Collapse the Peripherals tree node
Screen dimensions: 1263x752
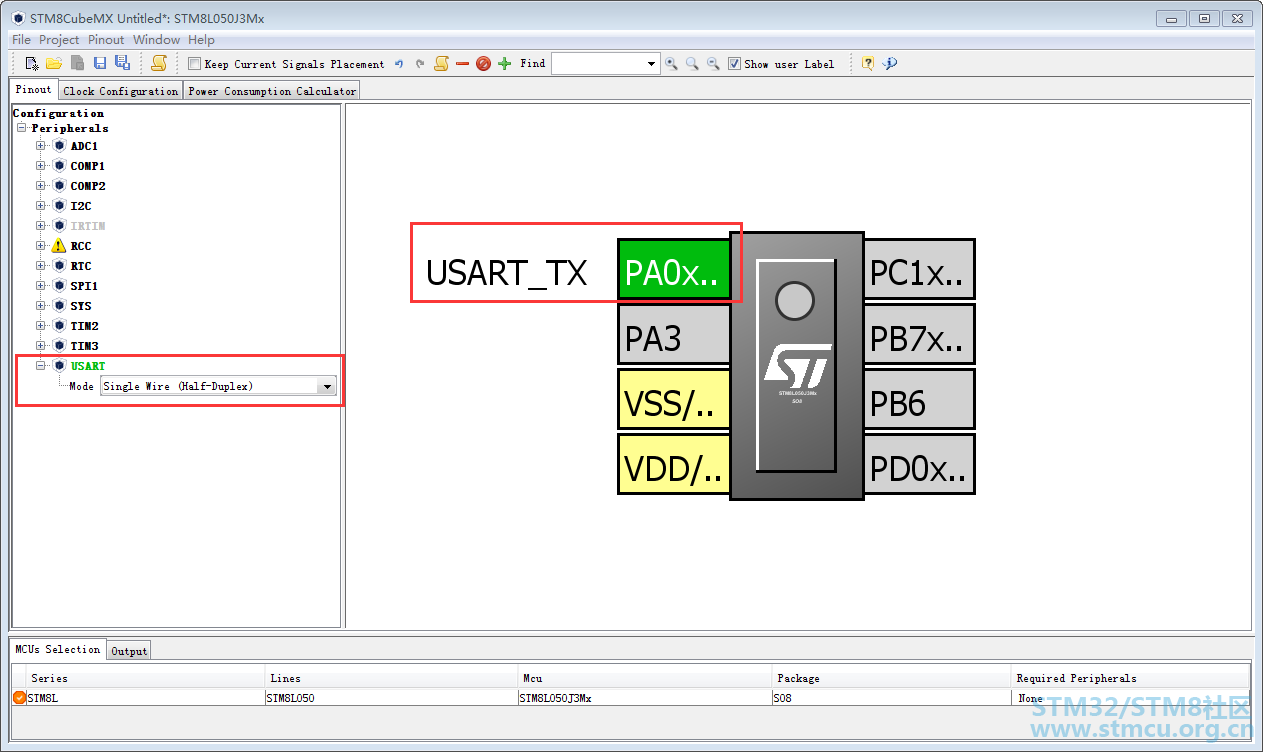[21, 127]
